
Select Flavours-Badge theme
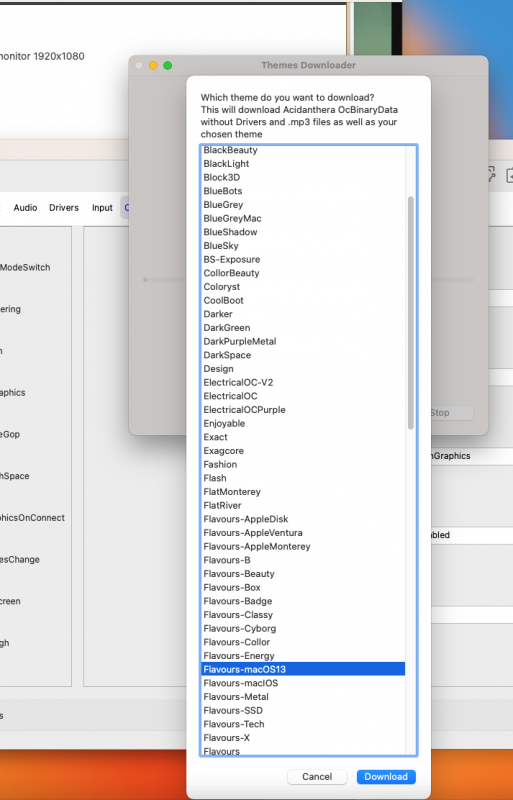pos(303,602)
